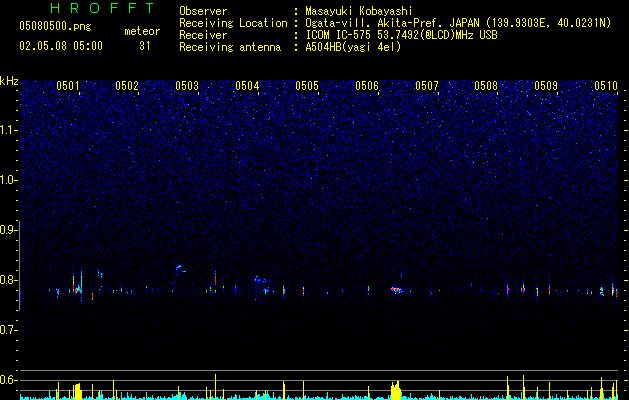Click the wide yellow power block below 0506
Screen dimensions: 629x400
click(396, 390)
